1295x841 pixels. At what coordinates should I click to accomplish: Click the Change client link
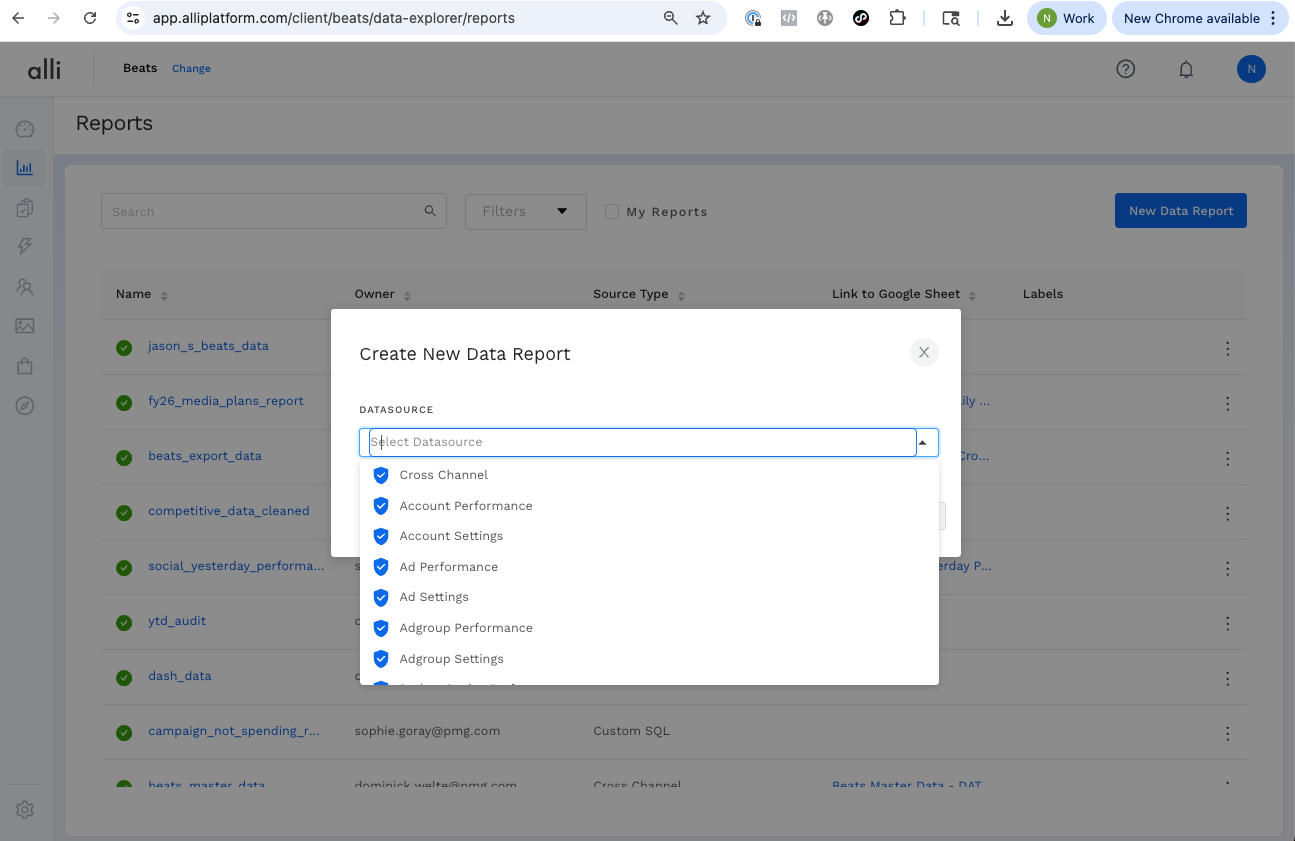click(x=191, y=69)
